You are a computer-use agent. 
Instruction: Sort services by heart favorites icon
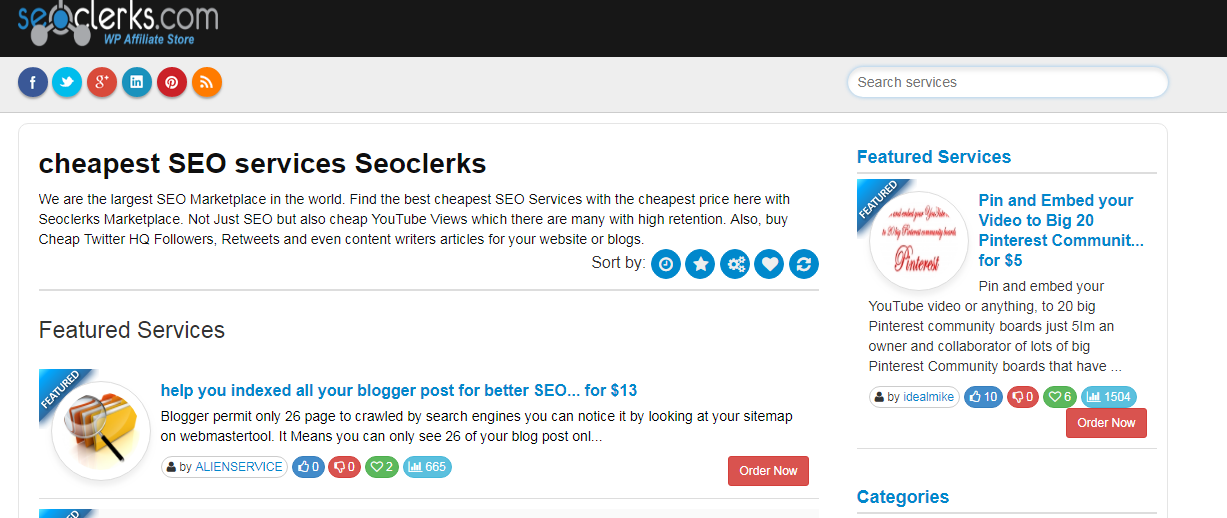click(x=769, y=264)
